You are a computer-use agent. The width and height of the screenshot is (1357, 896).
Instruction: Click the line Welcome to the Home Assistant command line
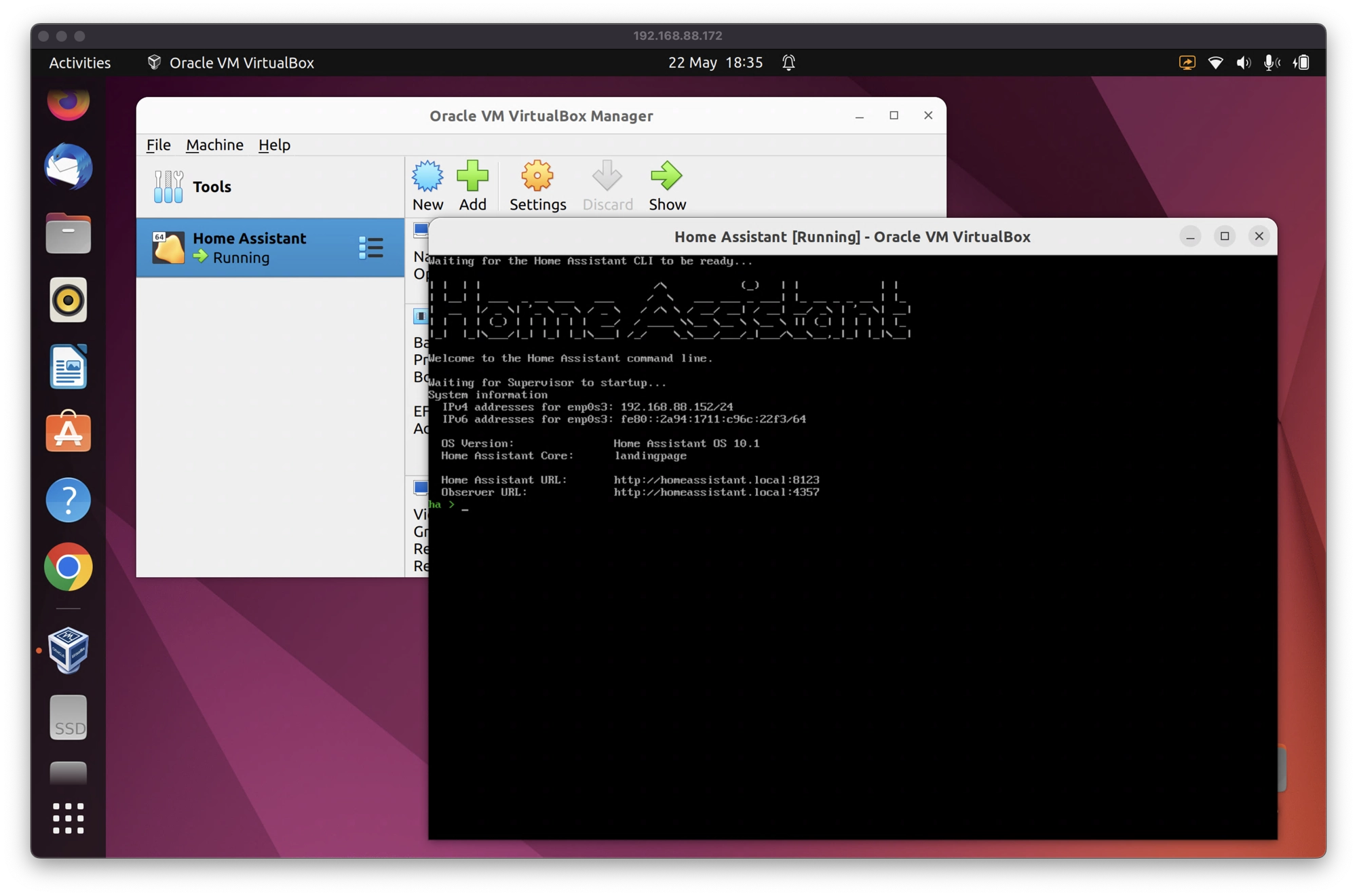click(x=571, y=358)
